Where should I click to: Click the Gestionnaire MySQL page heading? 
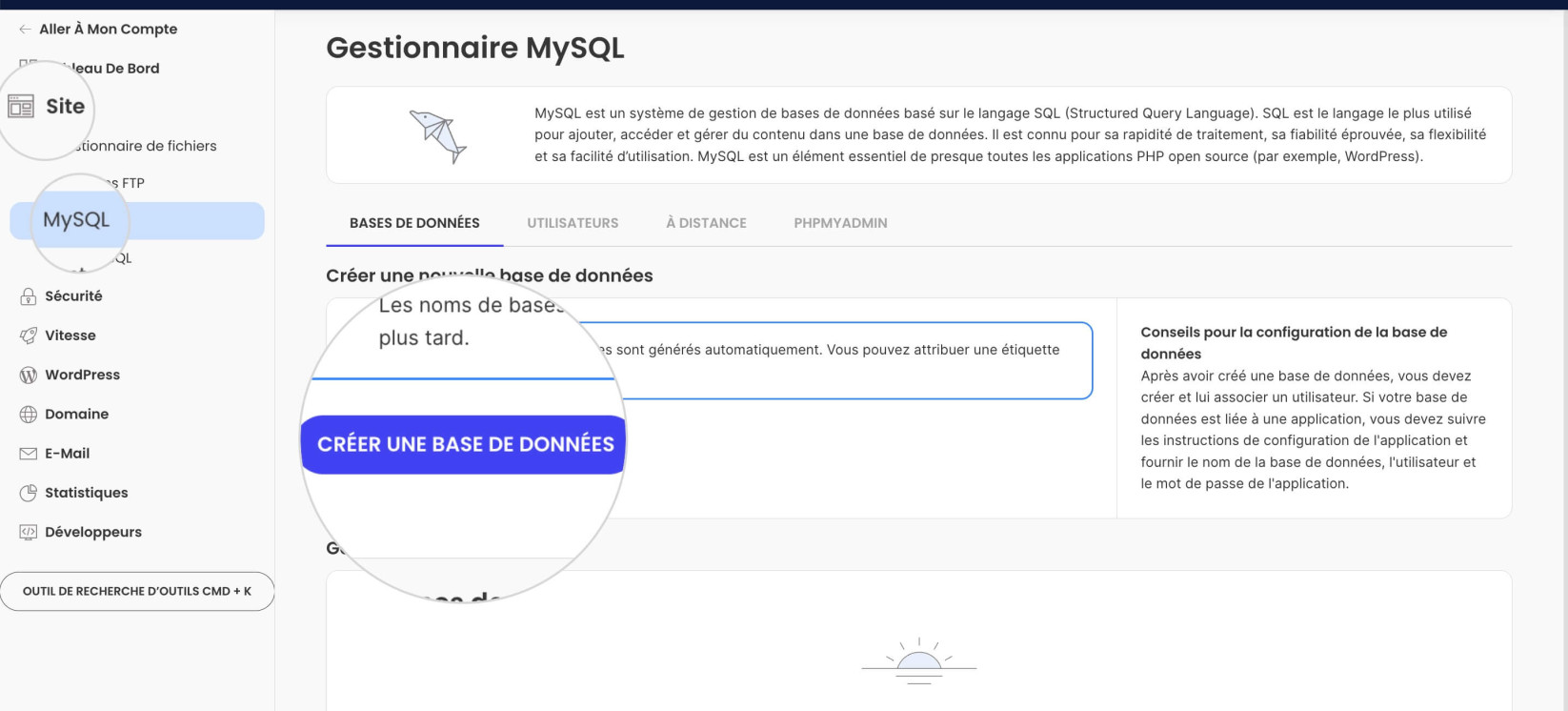[475, 48]
